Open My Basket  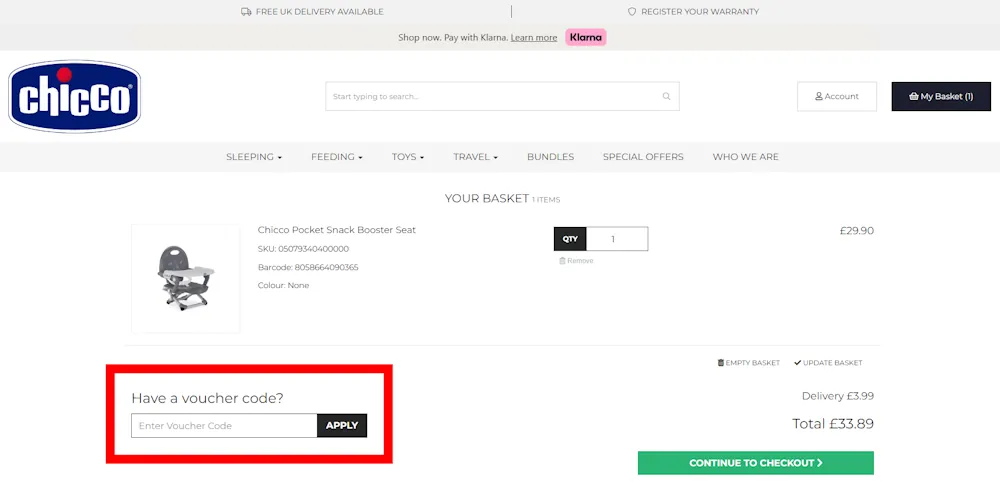click(x=941, y=96)
